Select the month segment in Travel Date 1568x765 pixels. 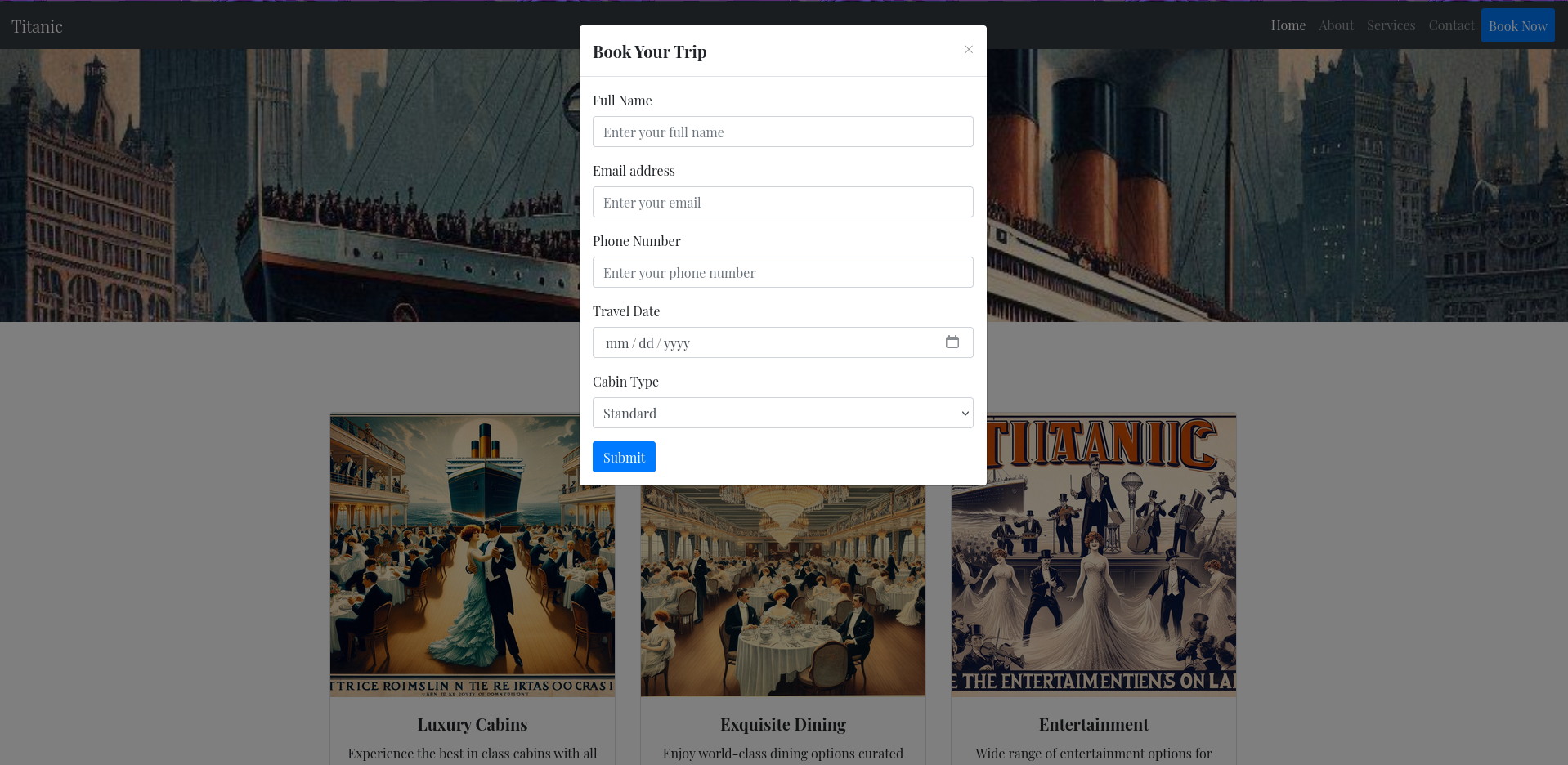point(617,343)
